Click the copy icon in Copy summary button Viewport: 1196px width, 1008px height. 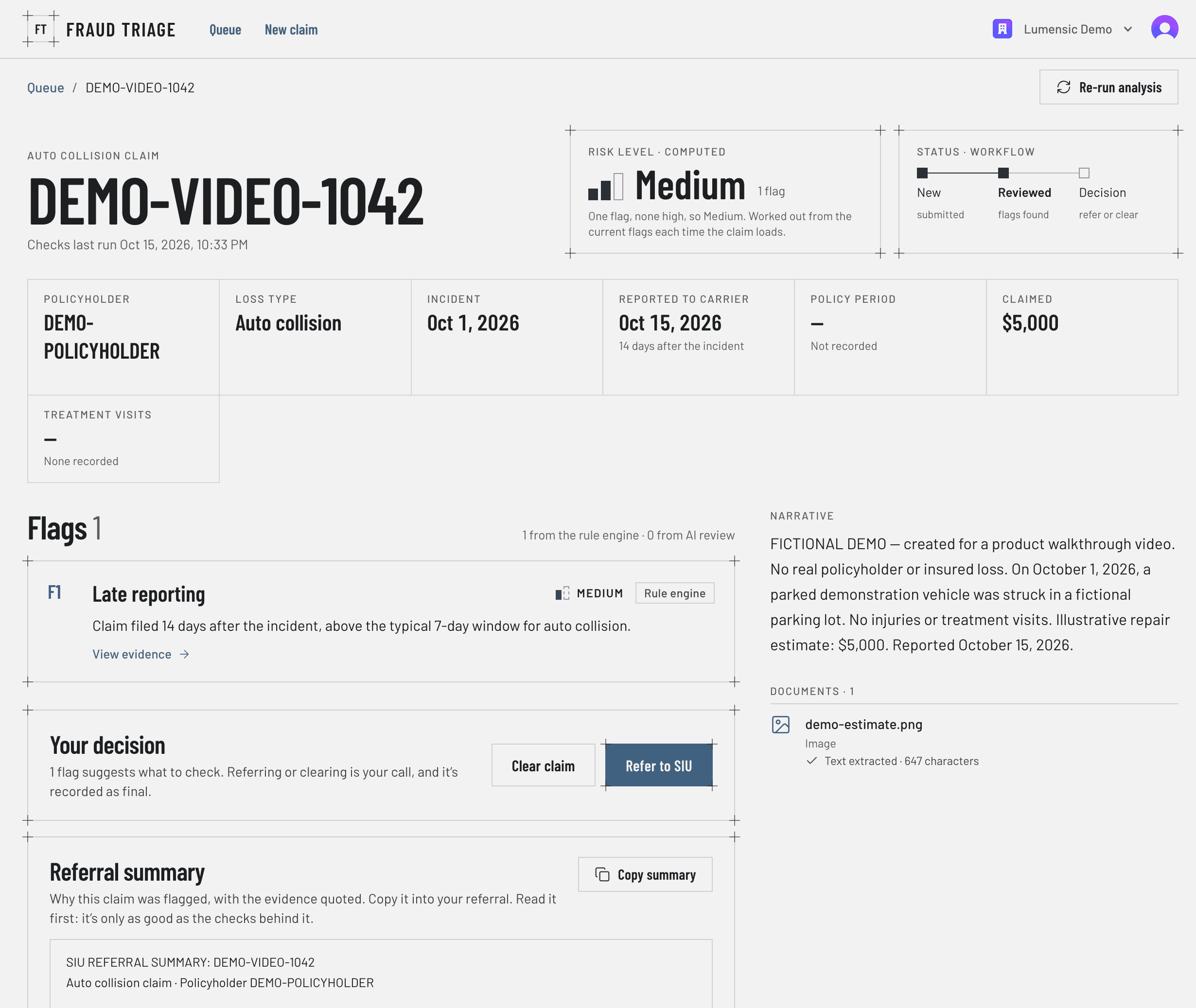(602, 874)
